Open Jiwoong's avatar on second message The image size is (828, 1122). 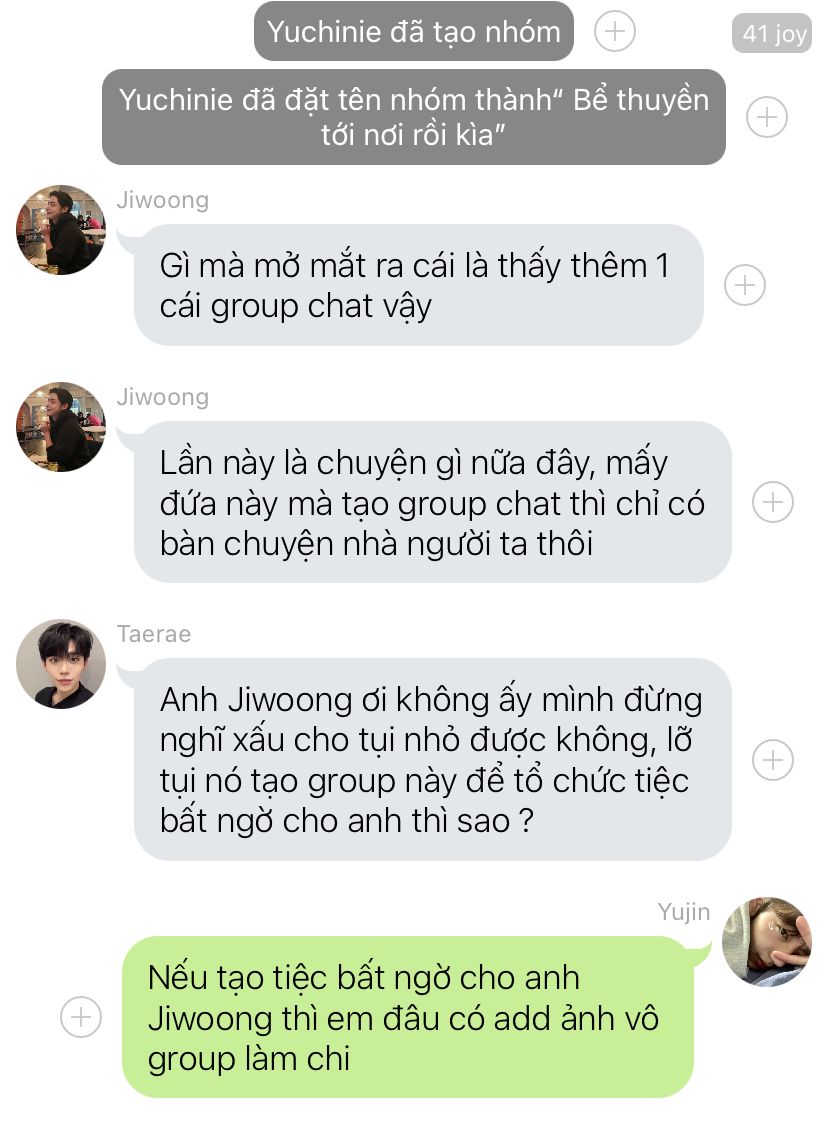[x=61, y=426]
